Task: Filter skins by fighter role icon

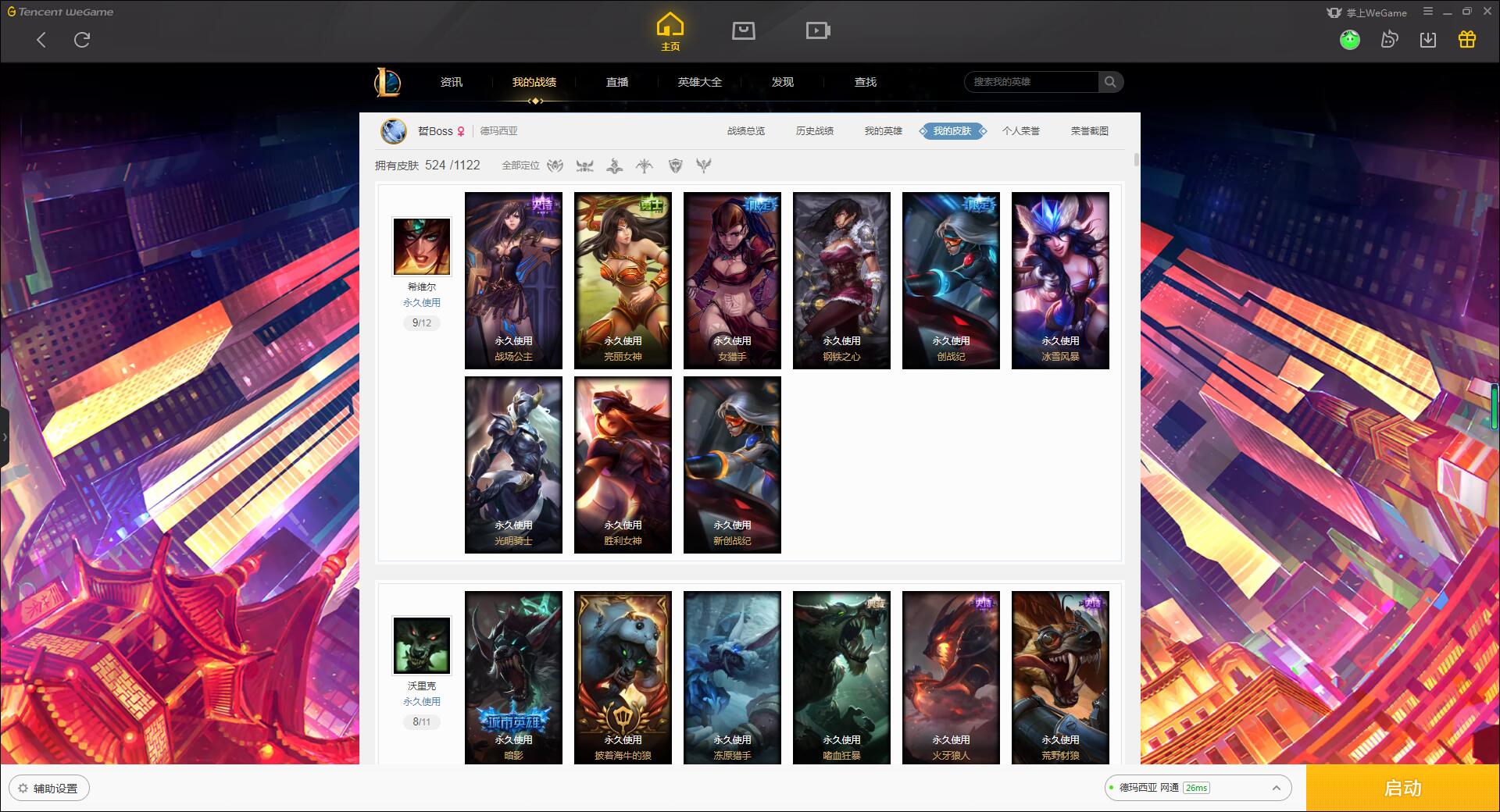Action: pos(584,166)
